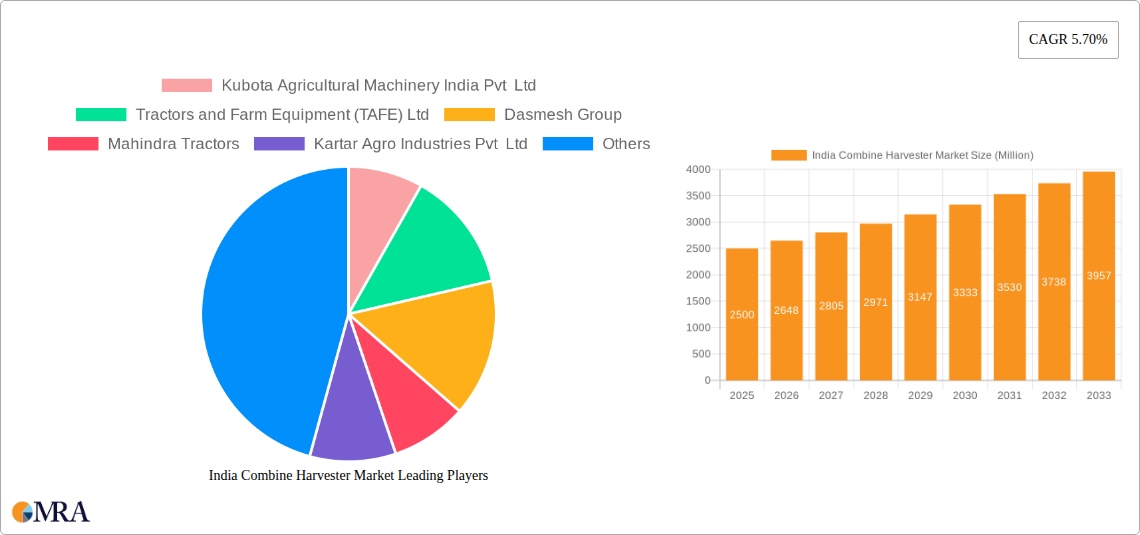1140x535 pixels.
Task: Click the Dasmesh Group orange legend swatch
Action: [469, 114]
